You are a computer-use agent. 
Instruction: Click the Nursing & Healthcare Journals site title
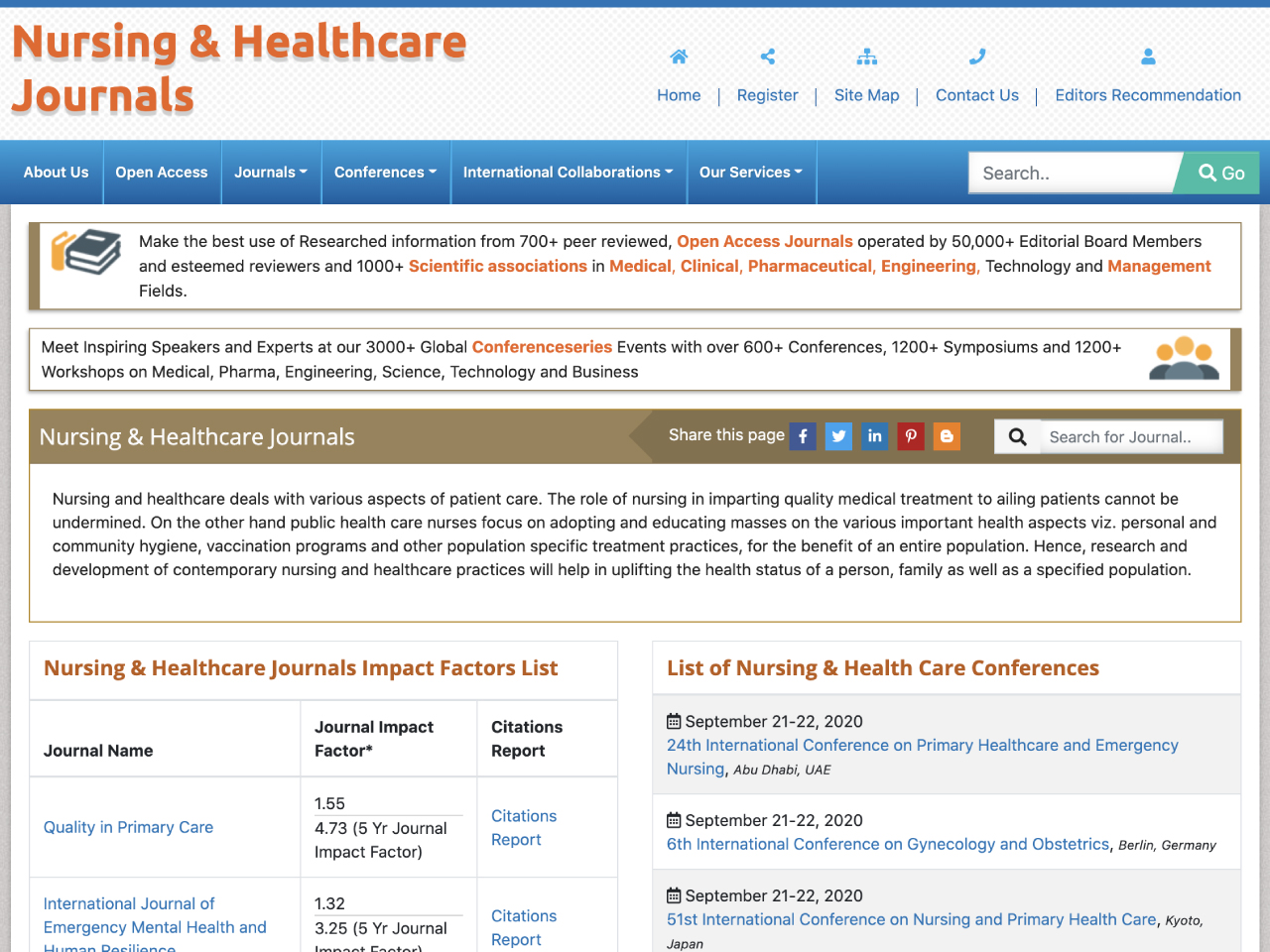[238, 69]
